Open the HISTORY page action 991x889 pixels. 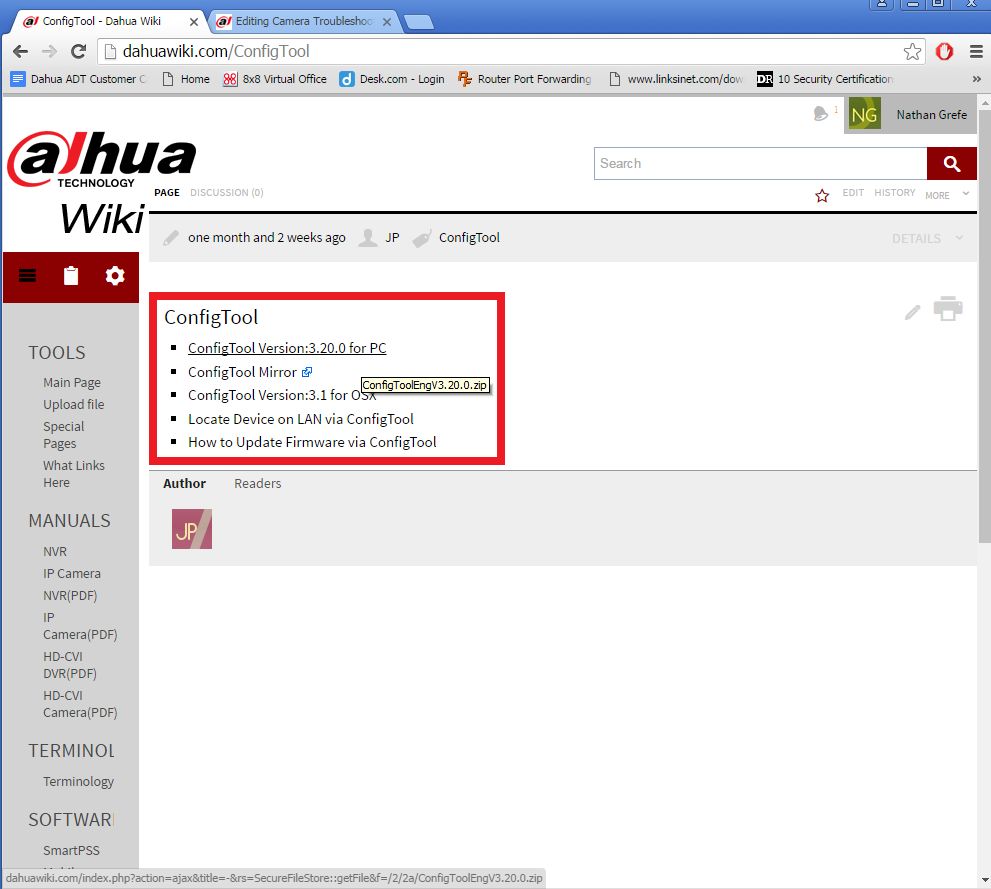(x=894, y=193)
